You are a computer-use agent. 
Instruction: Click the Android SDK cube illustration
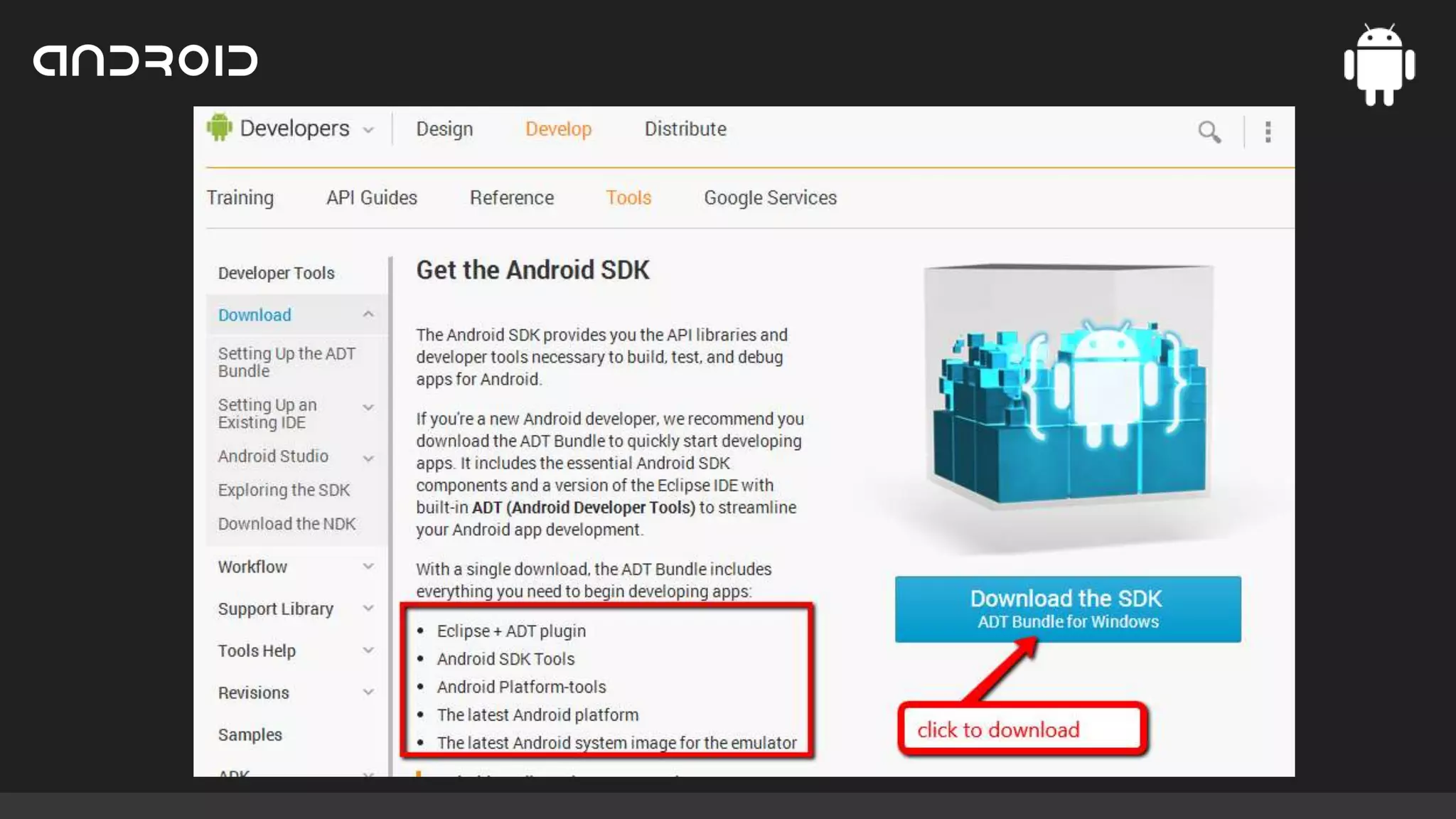pos(1069,387)
